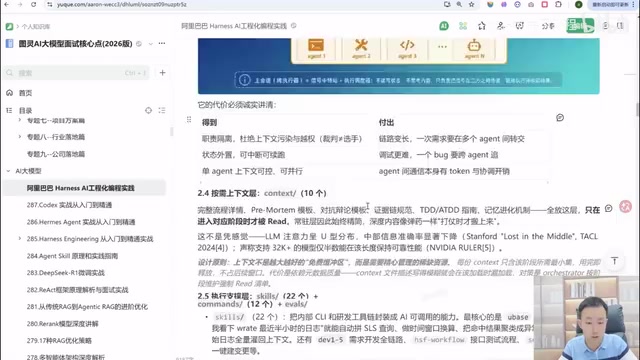Viewport: 640px width, 360px height.
Task: Open the knowledge base more options ellipsis
Action: (162, 43)
